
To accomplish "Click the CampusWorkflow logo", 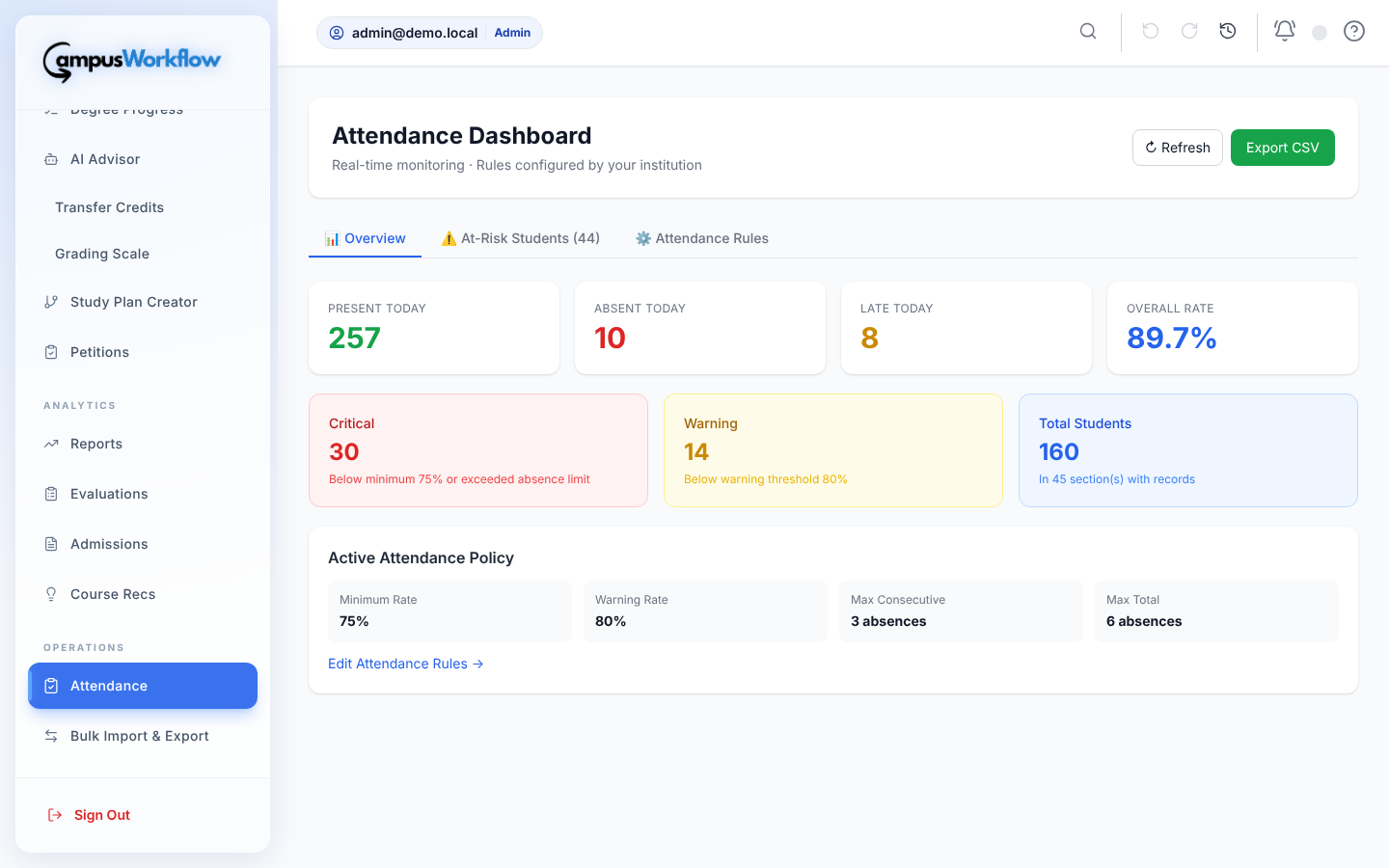I will 132,61.
